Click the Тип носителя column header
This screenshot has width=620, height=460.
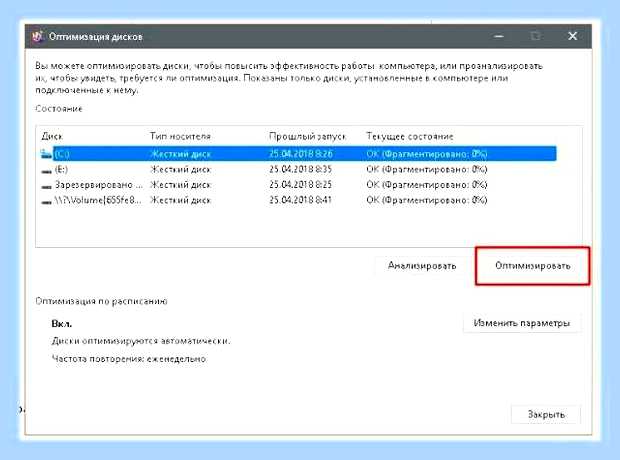click(180, 136)
